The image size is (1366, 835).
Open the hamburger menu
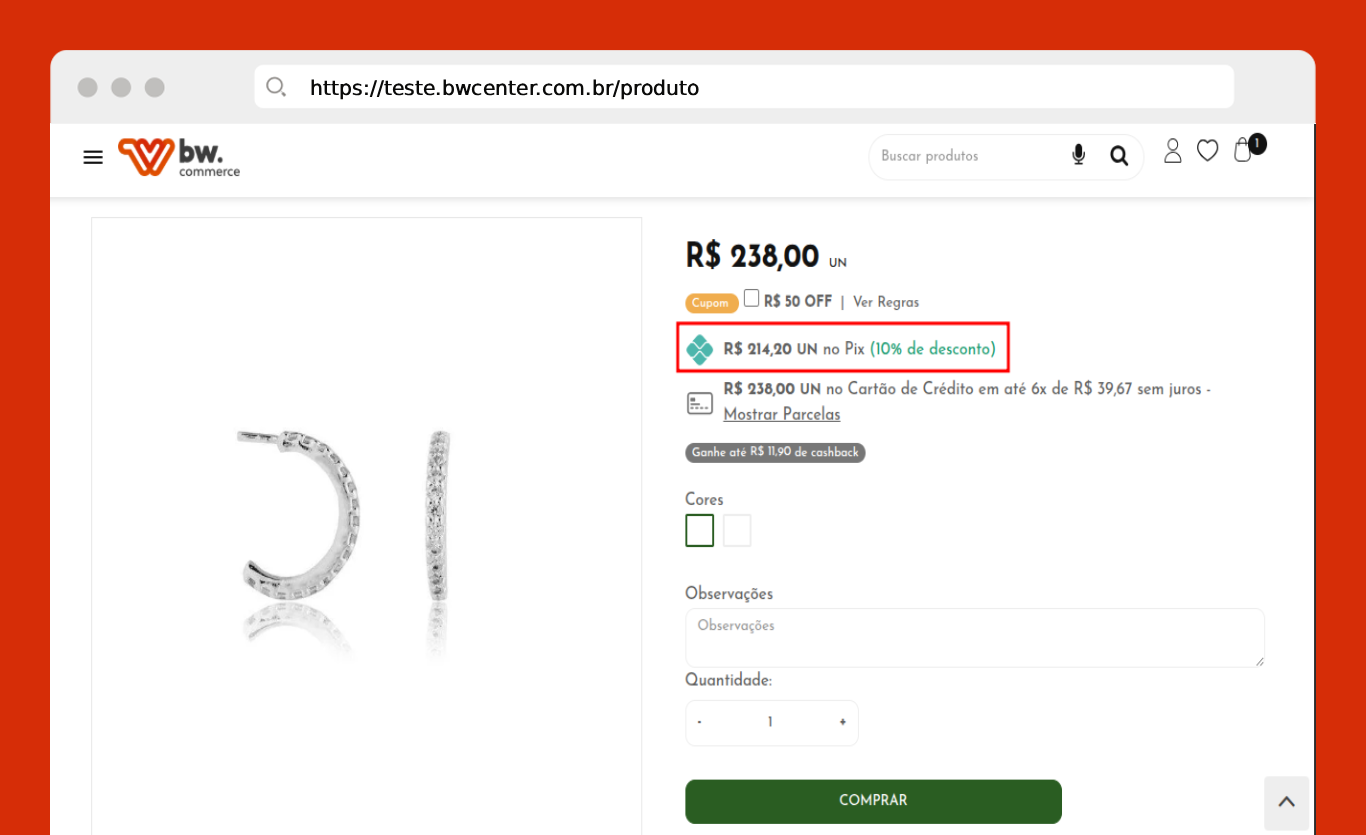click(x=93, y=158)
